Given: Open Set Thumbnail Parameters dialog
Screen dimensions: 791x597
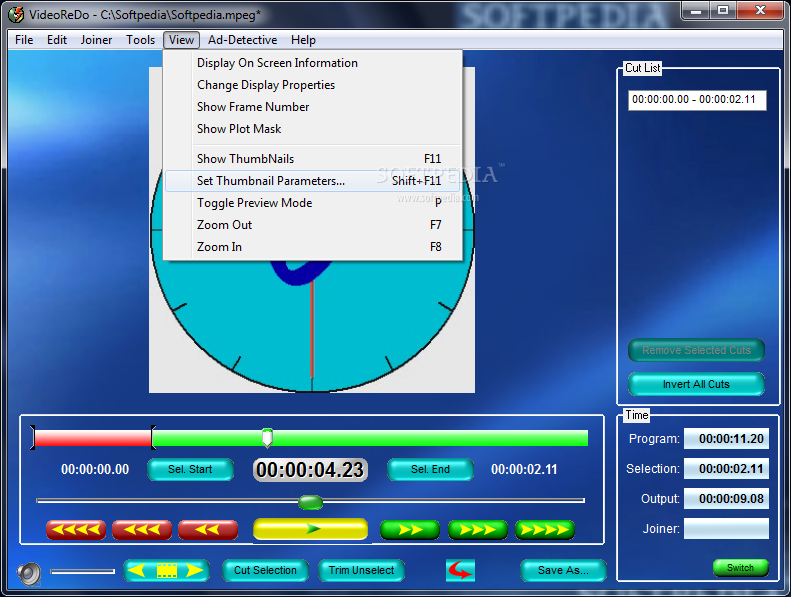Looking at the screenshot, I should [x=313, y=181].
